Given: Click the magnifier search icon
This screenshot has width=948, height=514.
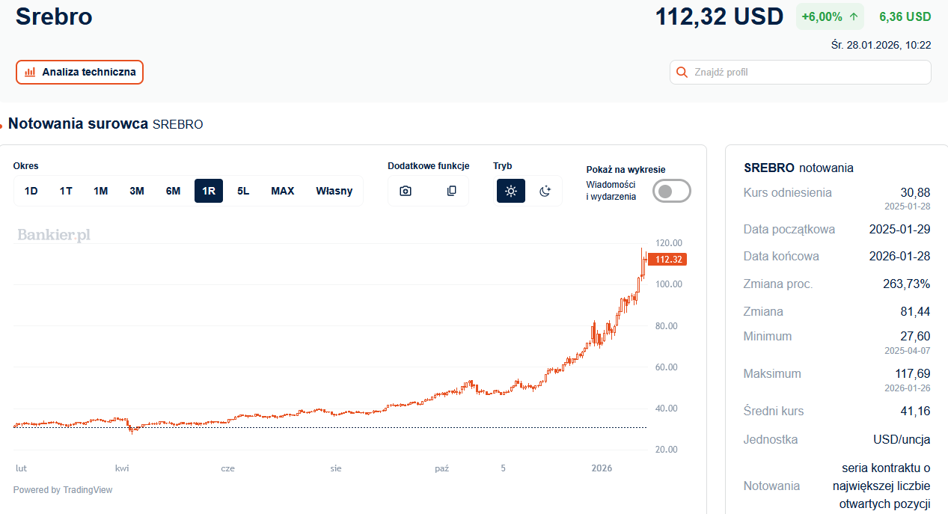Looking at the screenshot, I should click(x=681, y=72).
